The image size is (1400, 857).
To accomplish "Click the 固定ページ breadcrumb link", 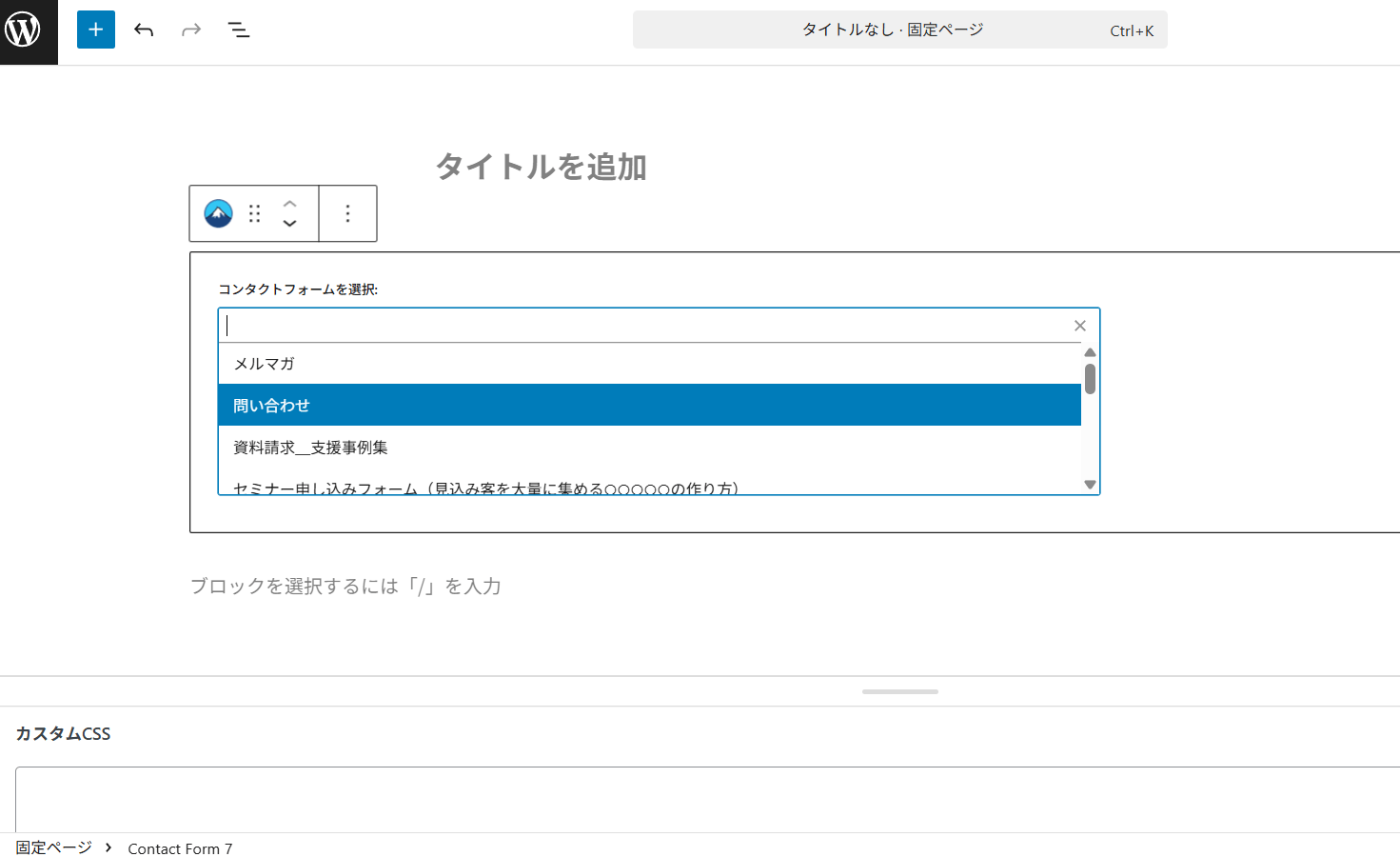I will point(54,847).
